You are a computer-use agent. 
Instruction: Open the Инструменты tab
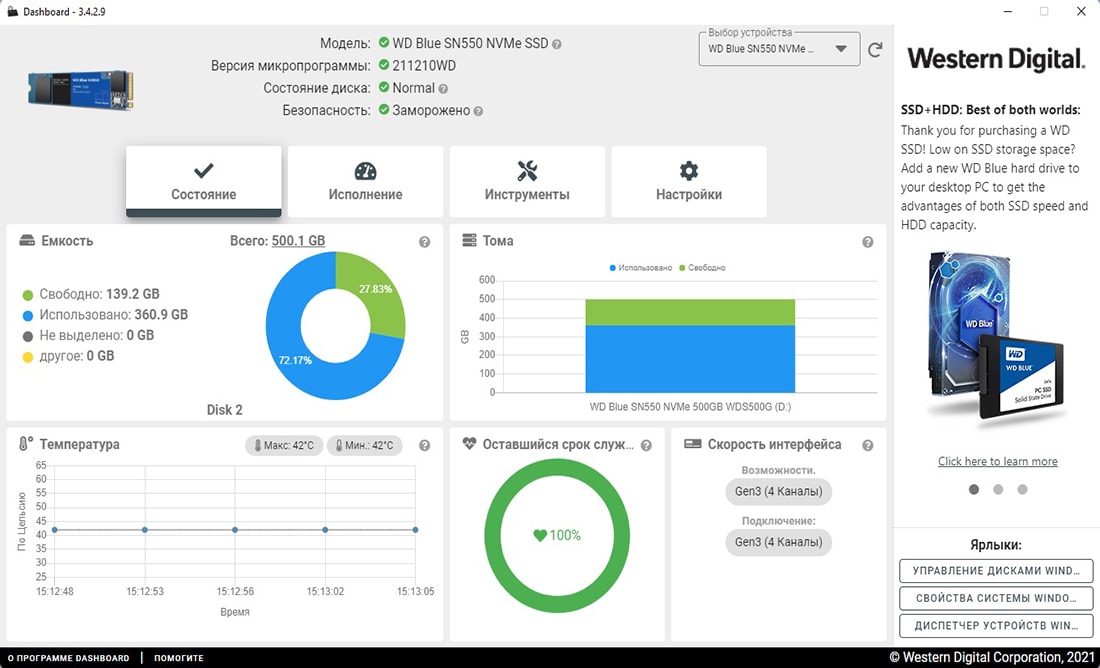tap(527, 182)
